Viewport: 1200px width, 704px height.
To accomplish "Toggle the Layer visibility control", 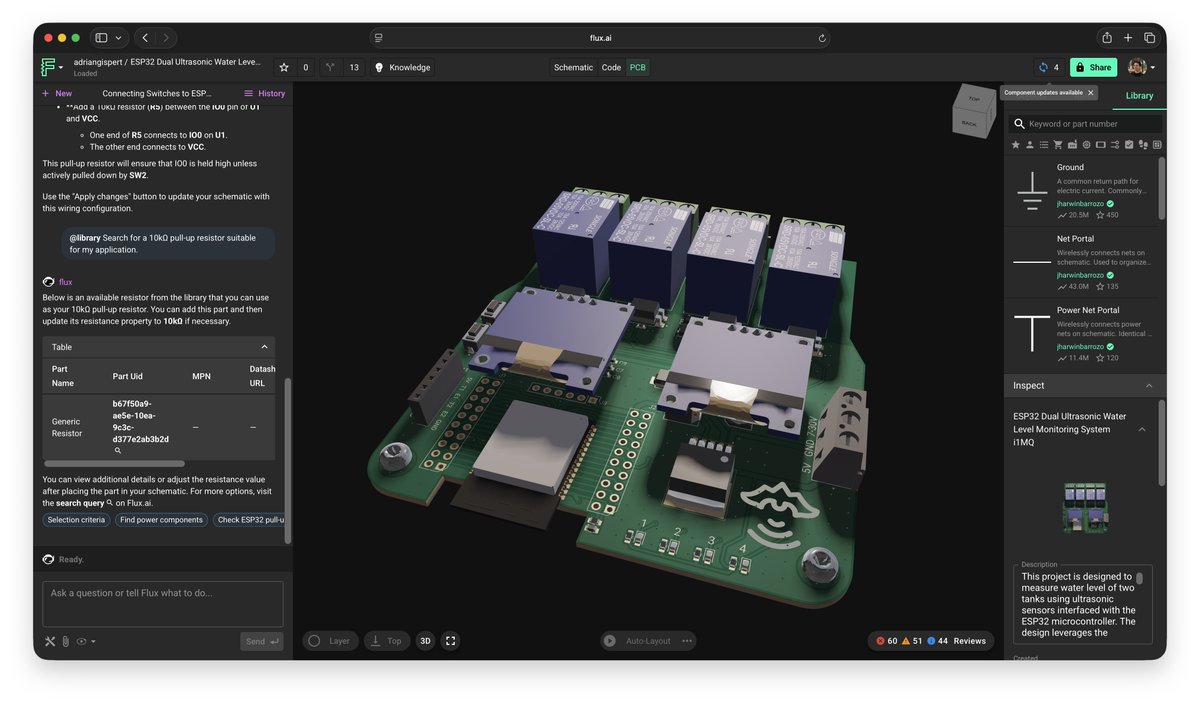I will coord(330,640).
